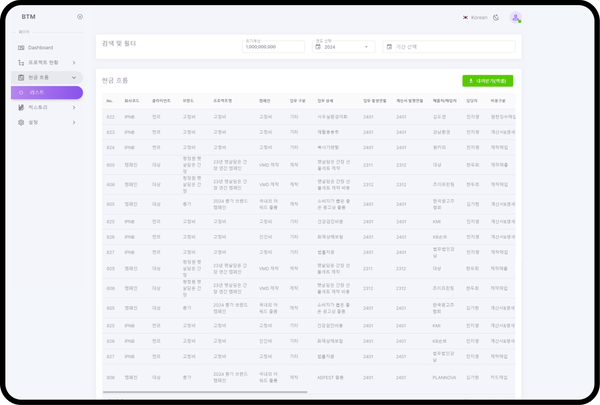Click the 원천징수매입 cell in row 822
This screenshot has height=405, width=600.
503,117
